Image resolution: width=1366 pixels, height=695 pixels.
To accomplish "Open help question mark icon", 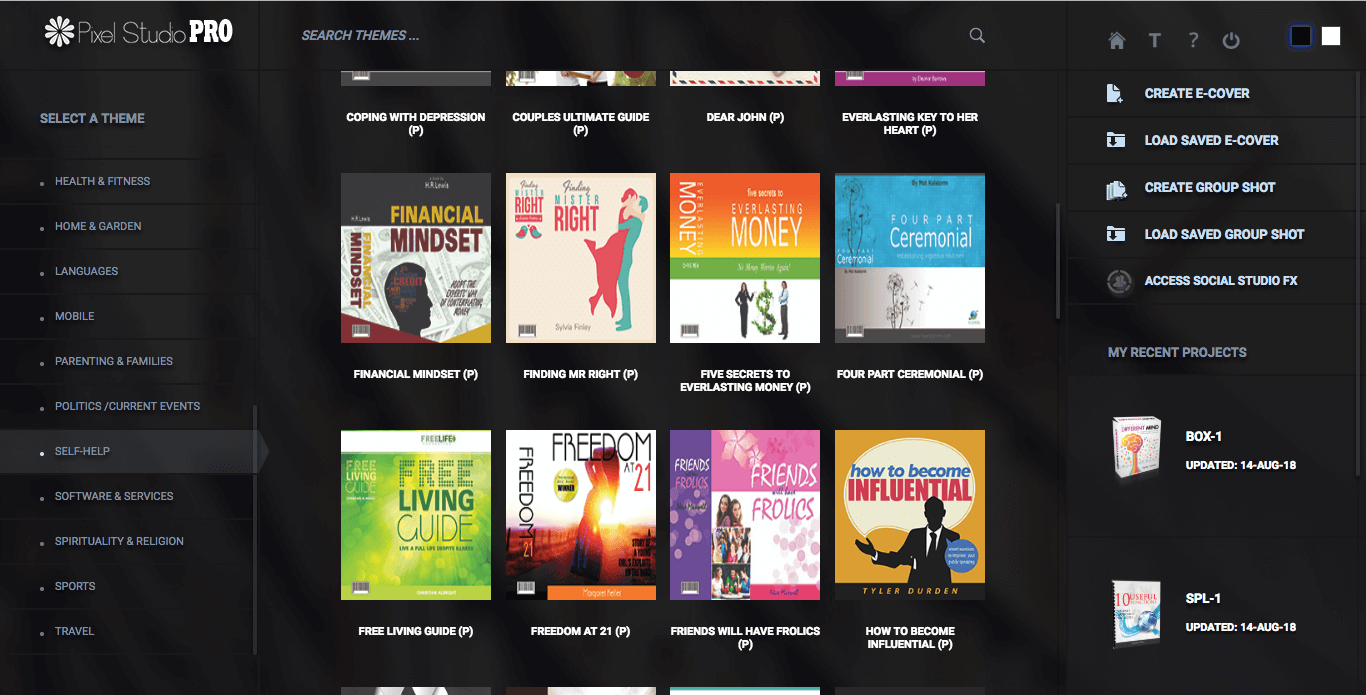I will [1193, 40].
